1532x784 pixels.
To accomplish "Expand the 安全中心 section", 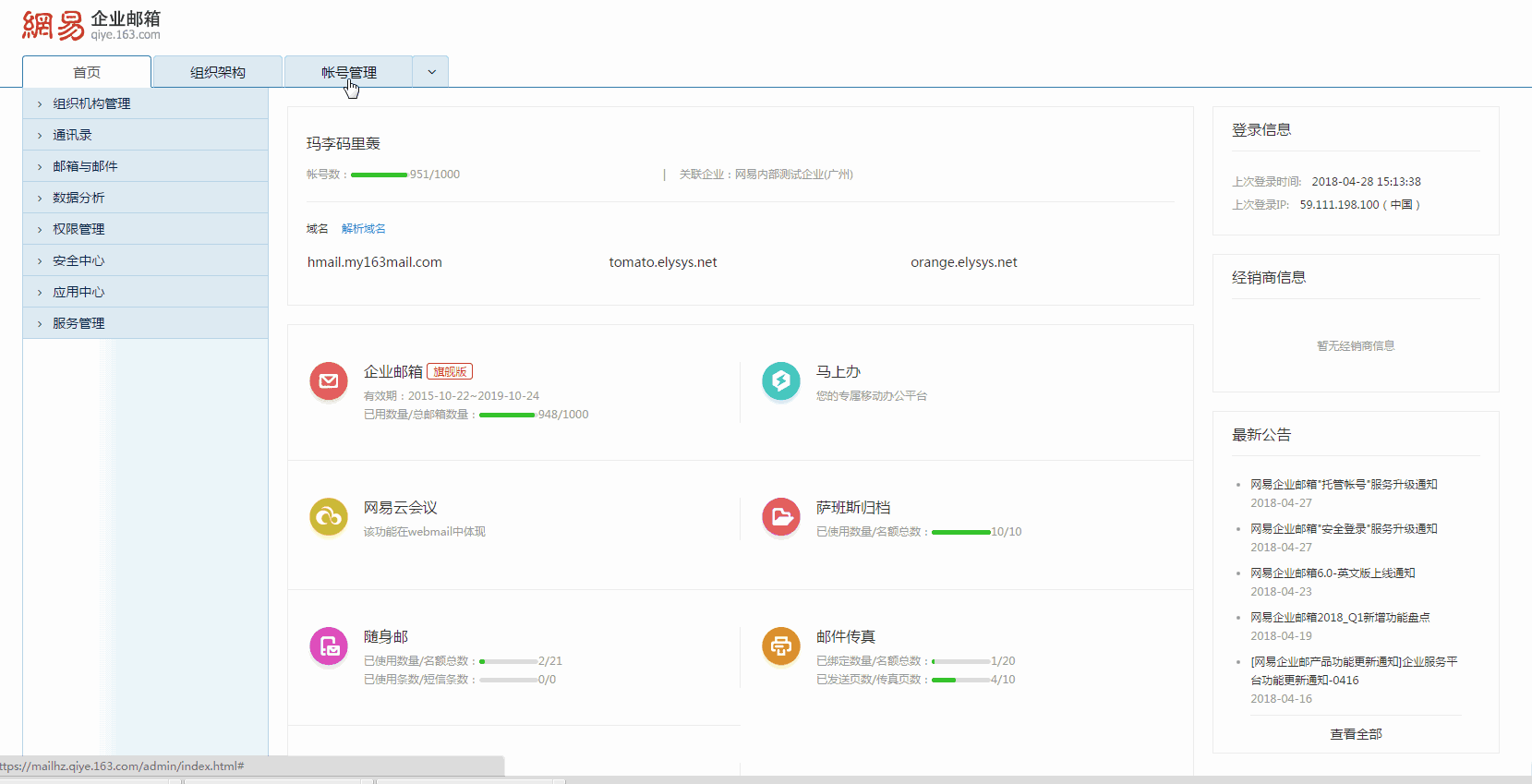I will [146, 260].
